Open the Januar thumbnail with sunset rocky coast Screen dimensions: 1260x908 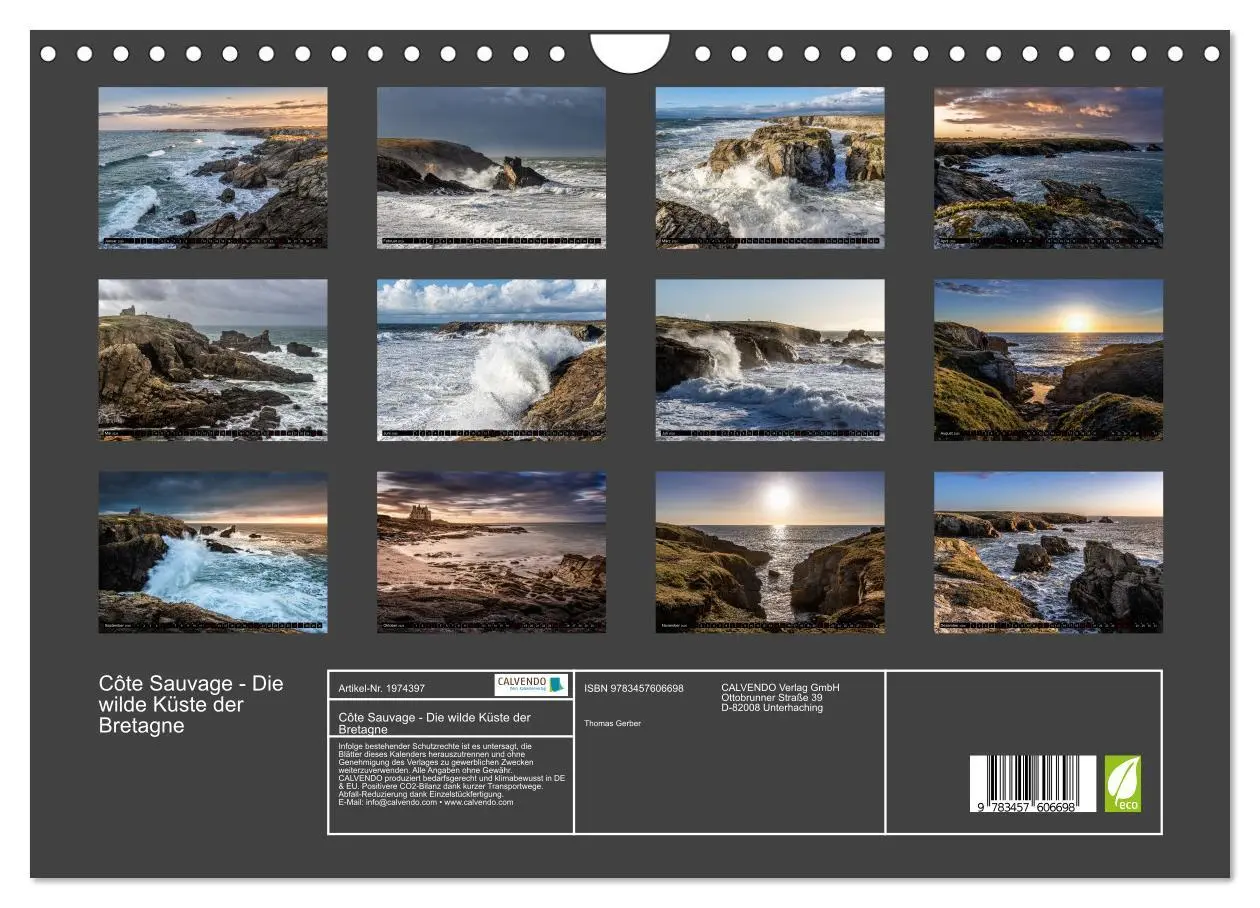click(212, 167)
